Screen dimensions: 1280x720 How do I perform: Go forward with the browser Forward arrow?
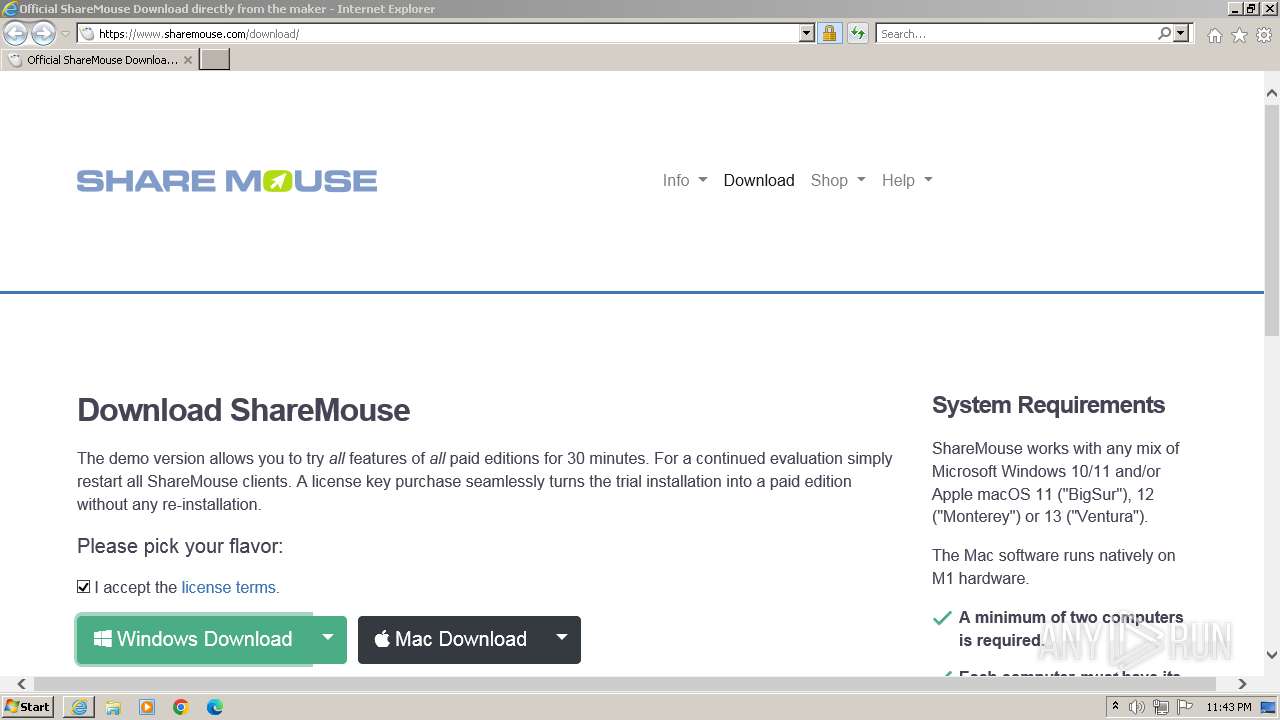point(43,33)
